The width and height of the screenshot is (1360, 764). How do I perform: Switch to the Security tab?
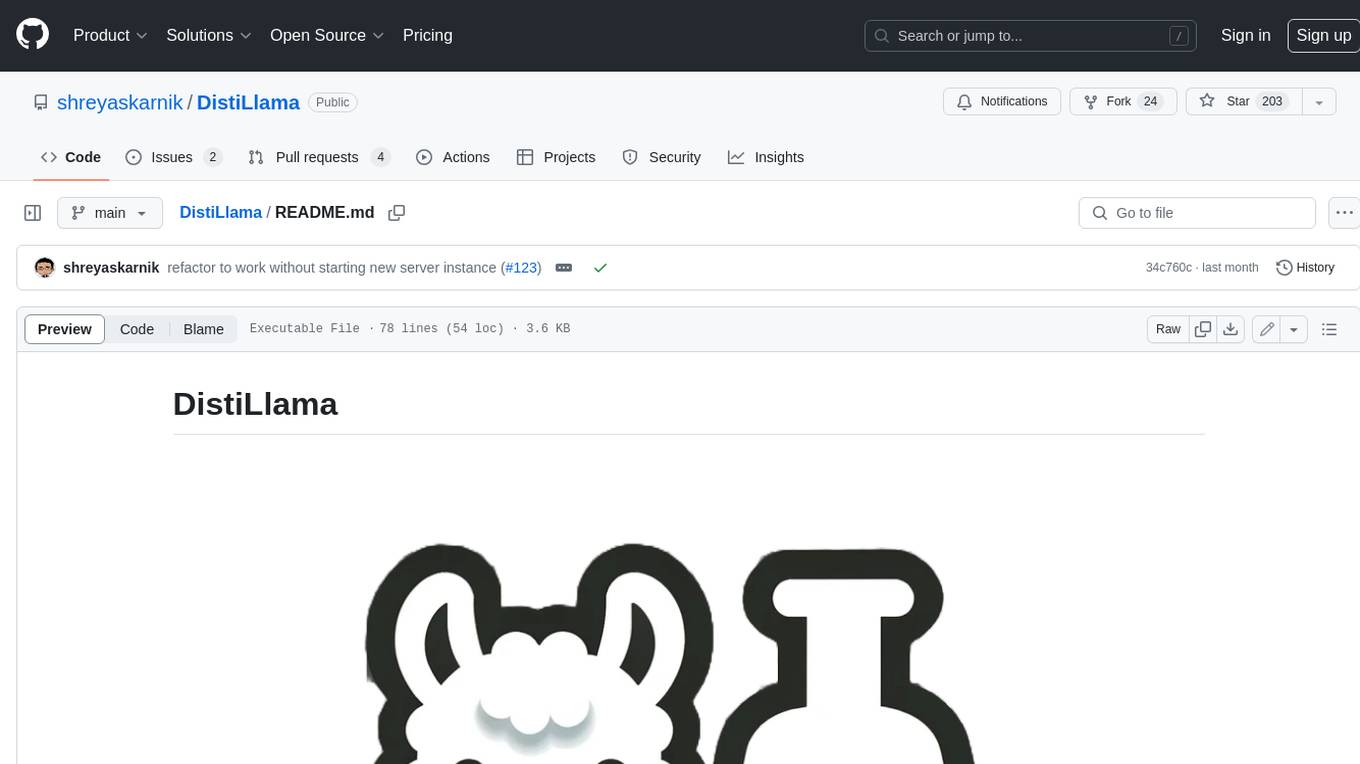pyautogui.click(x=662, y=157)
